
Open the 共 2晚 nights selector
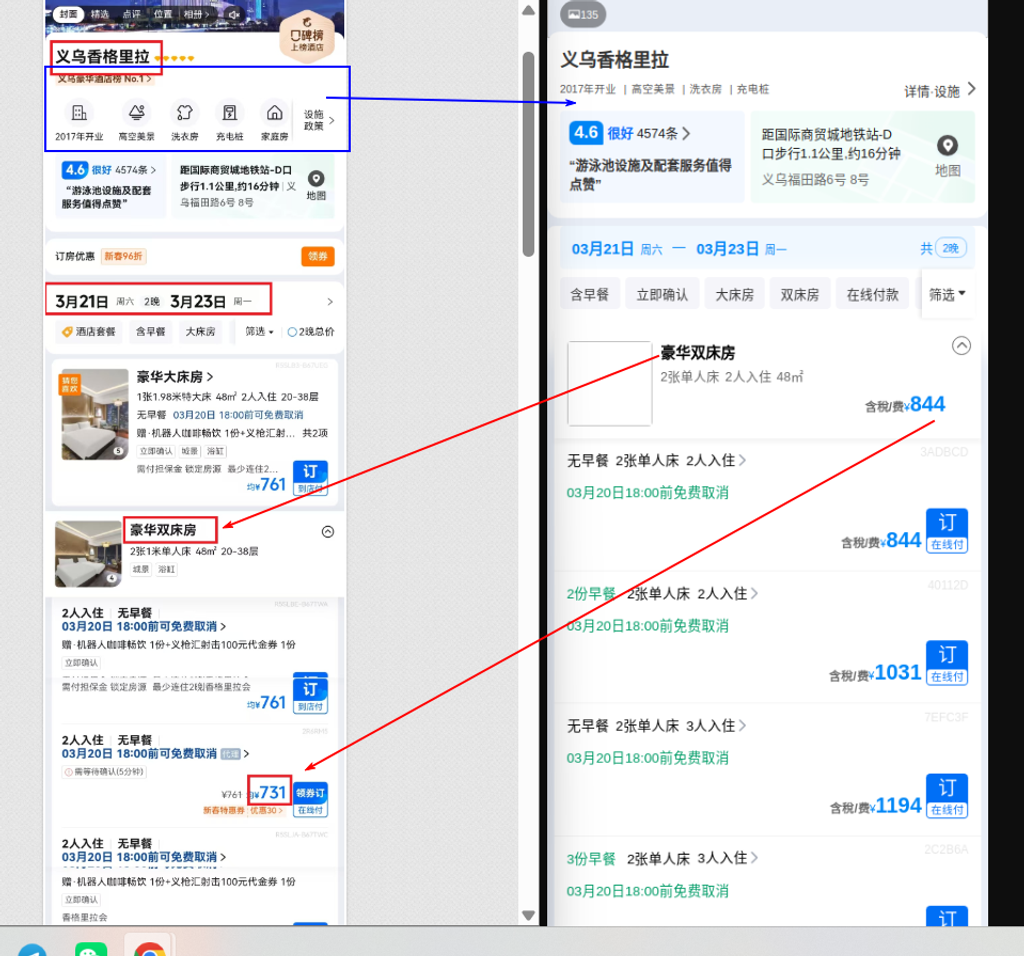click(944, 248)
